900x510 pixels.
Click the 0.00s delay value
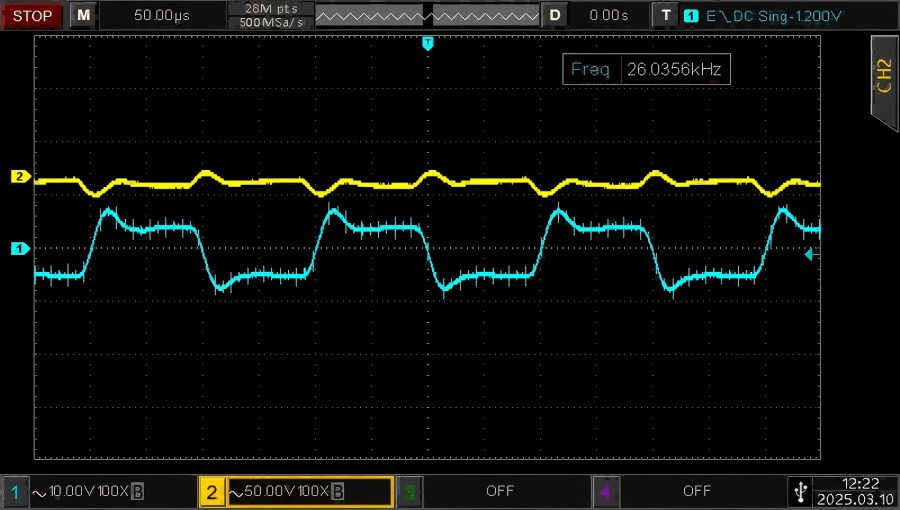point(608,15)
